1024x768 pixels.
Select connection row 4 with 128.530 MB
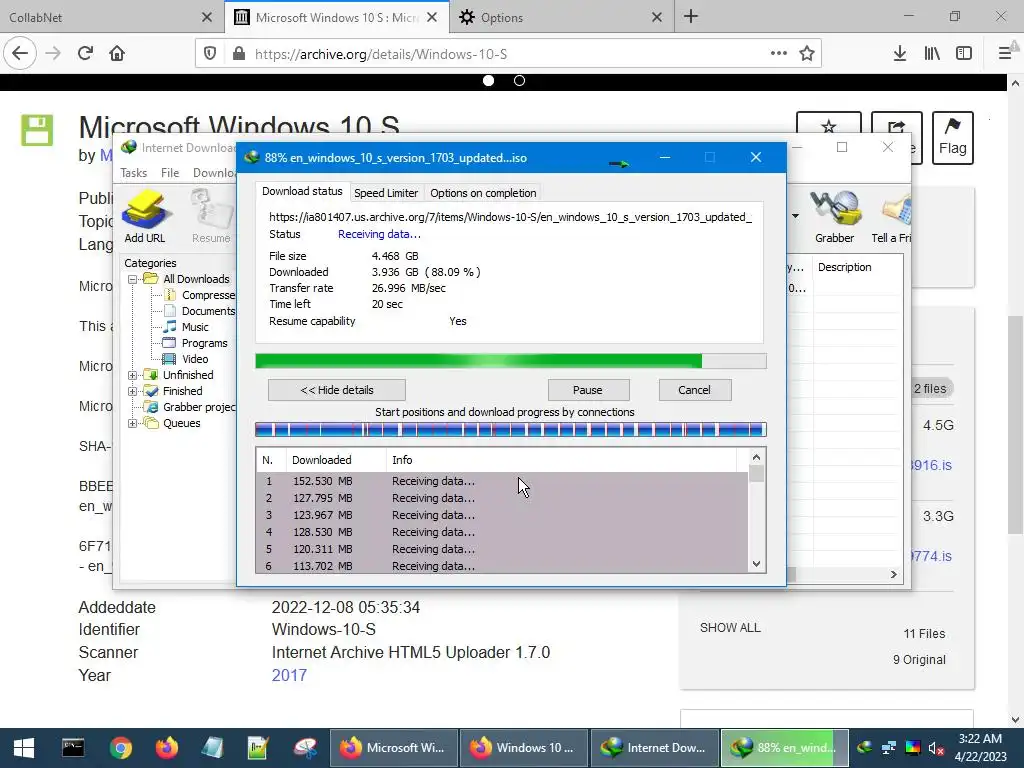502,532
